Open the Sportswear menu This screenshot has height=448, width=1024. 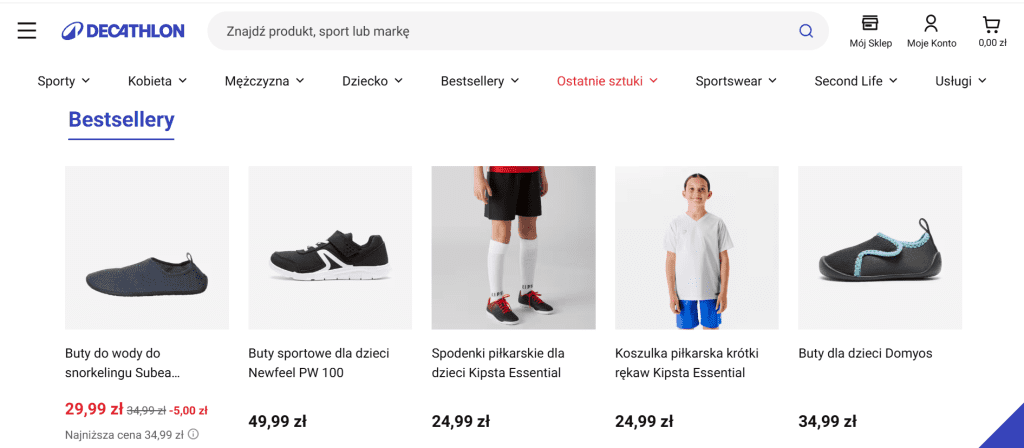(x=736, y=81)
